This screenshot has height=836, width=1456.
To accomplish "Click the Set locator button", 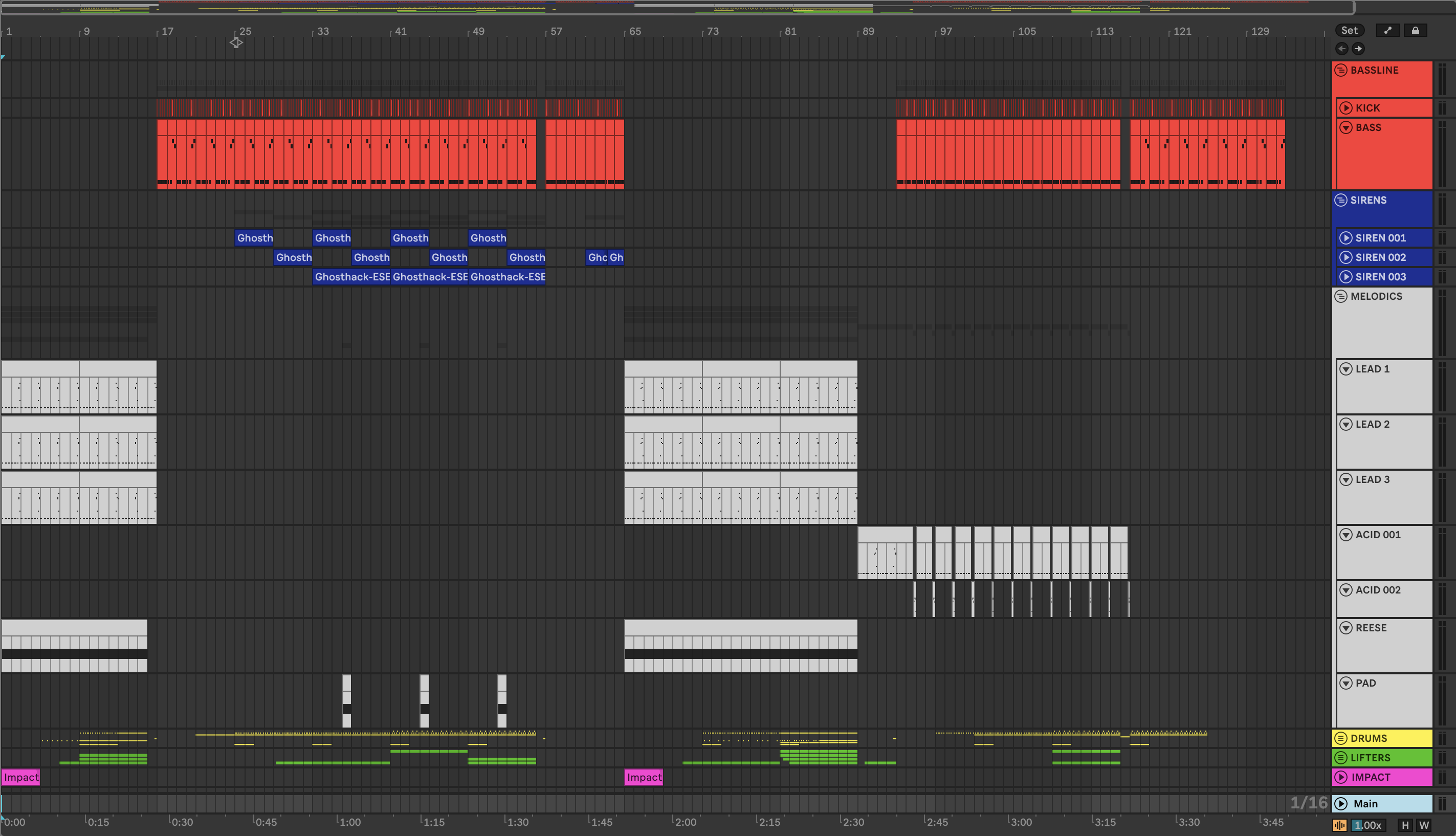I will point(1349,30).
